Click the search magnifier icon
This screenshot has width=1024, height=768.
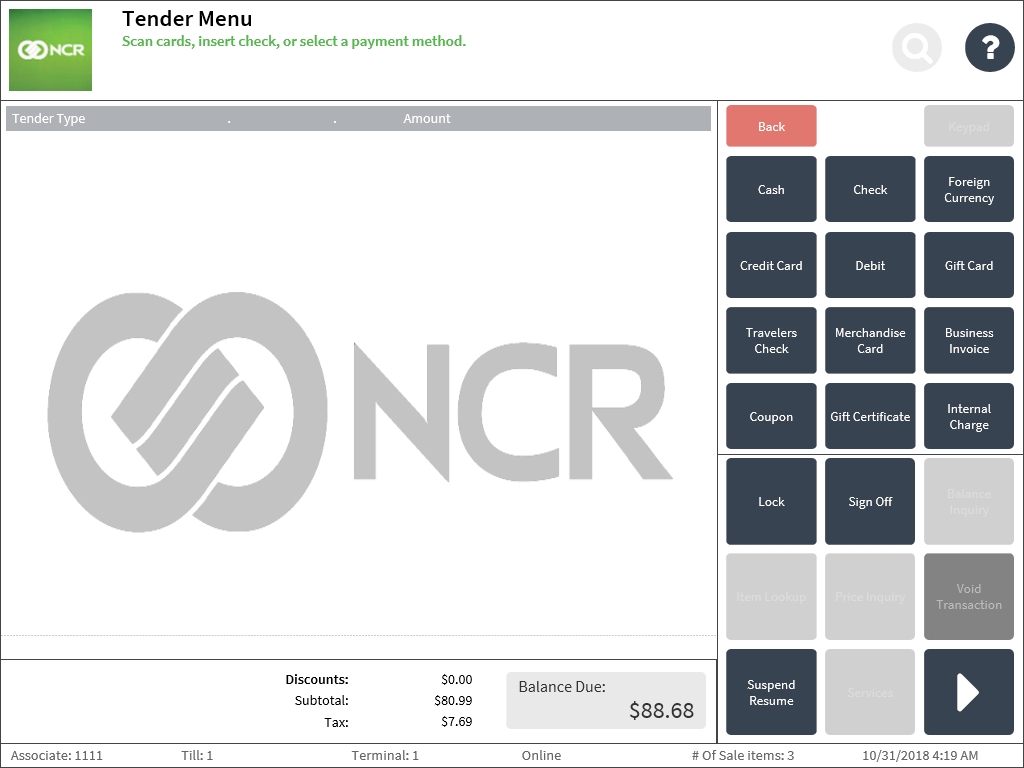[x=917, y=48]
